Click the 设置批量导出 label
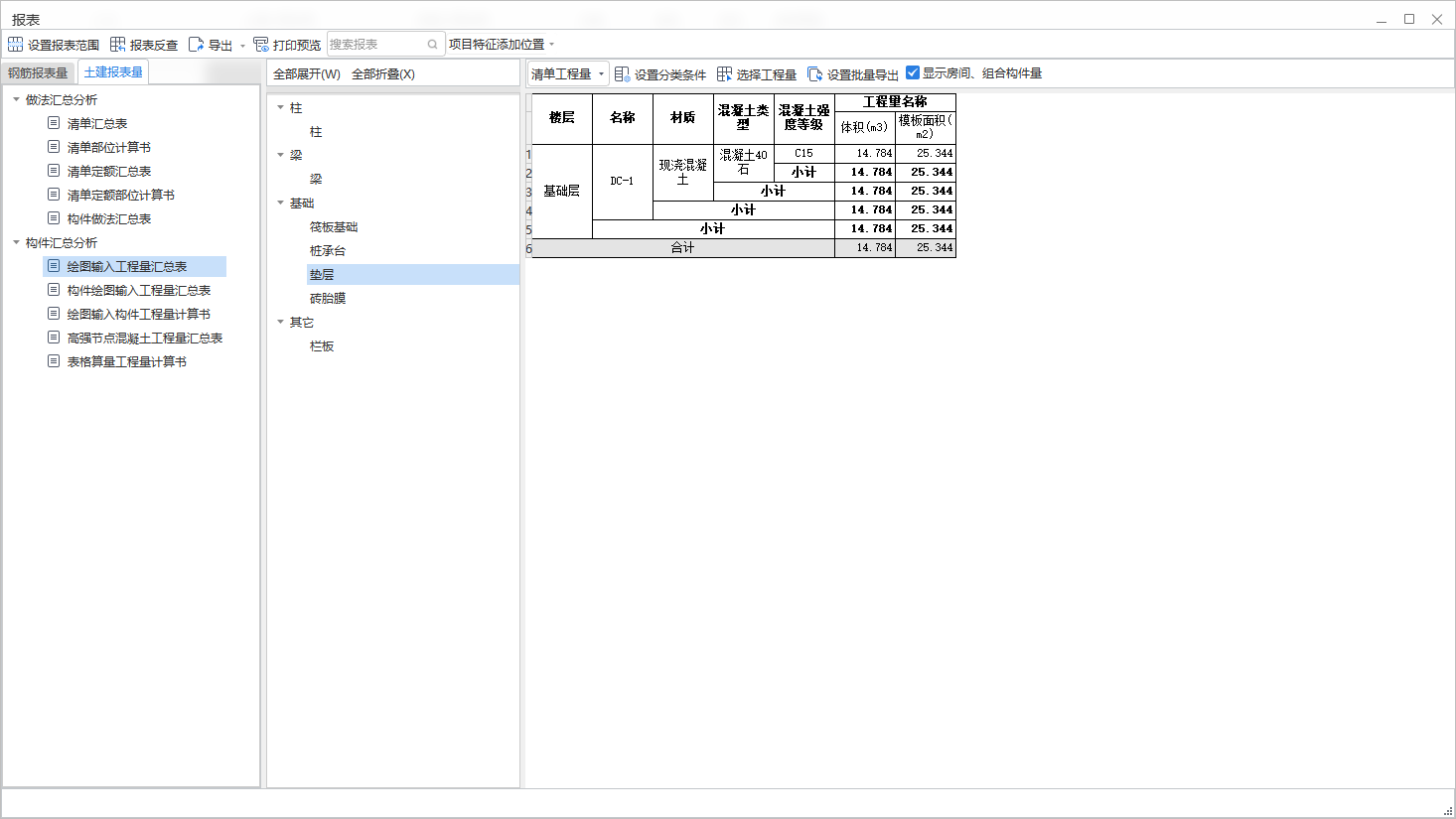The width and height of the screenshot is (1456, 819). 863,75
